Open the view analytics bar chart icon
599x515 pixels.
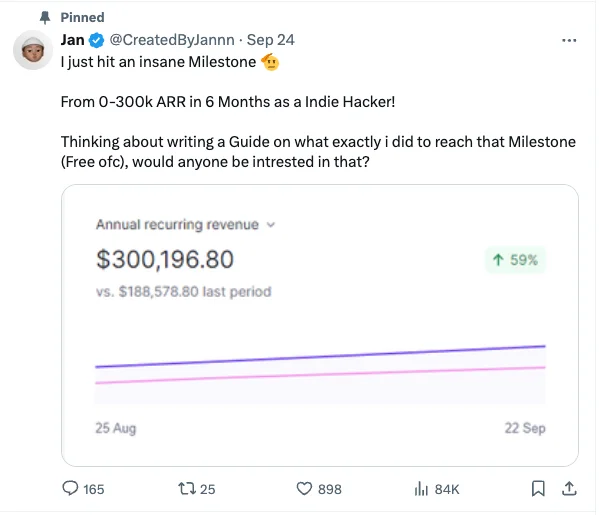click(421, 489)
